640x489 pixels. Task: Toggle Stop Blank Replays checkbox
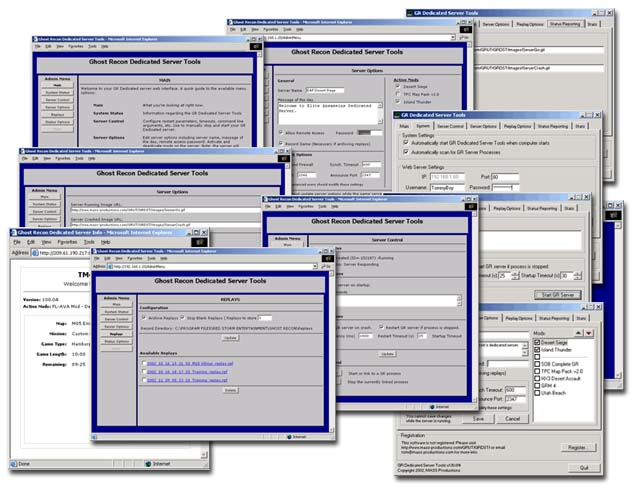[x=182, y=318]
